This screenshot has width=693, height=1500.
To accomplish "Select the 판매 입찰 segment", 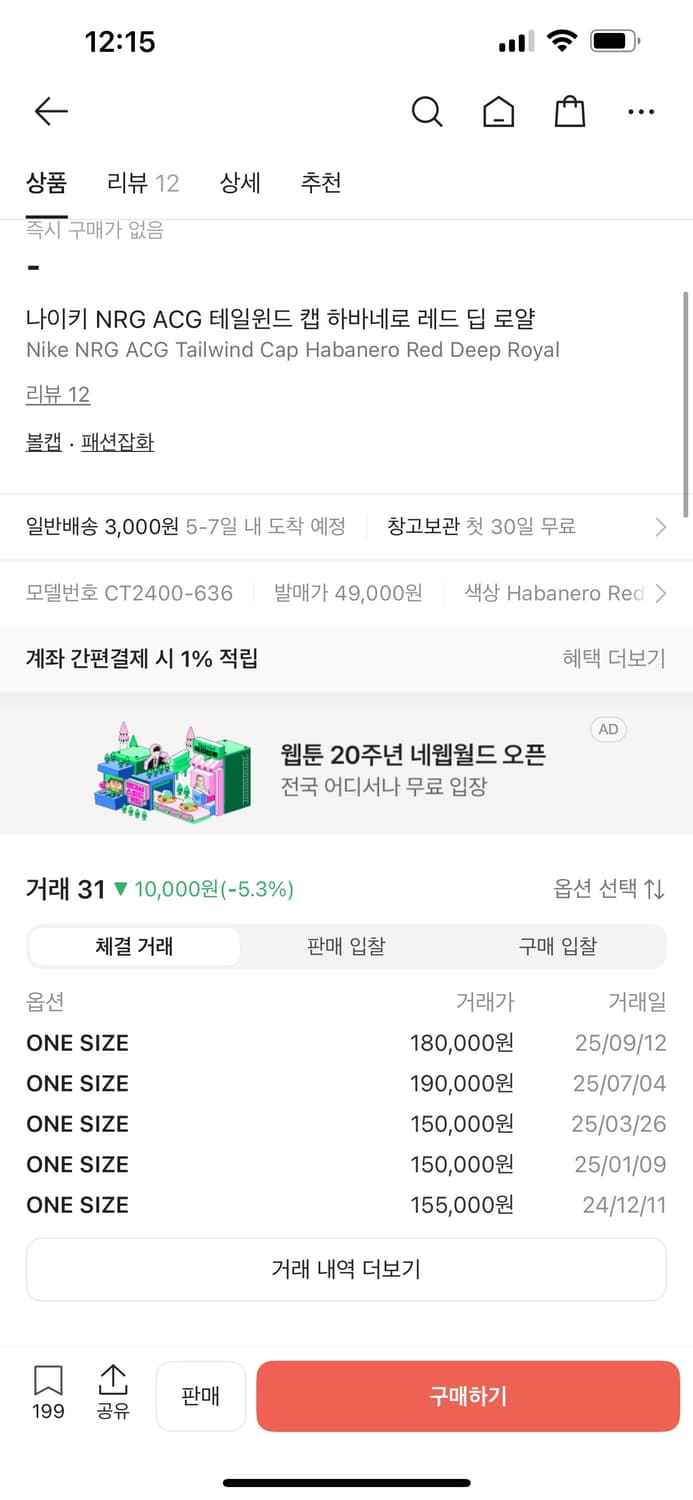I will coord(346,946).
